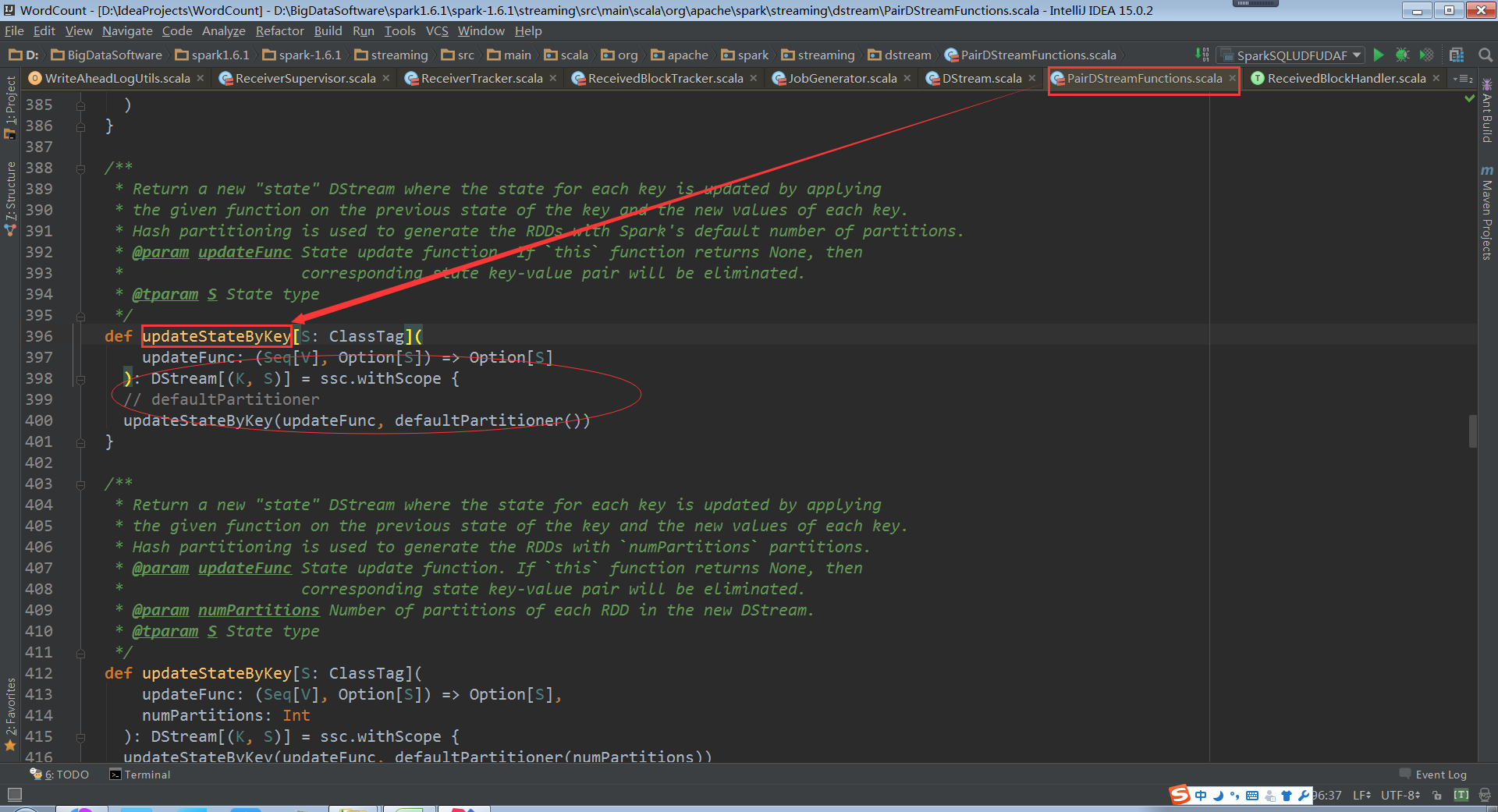The image size is (1498, 812).
Task: Open the Ant Build tool window
Action: (1487, 111)
